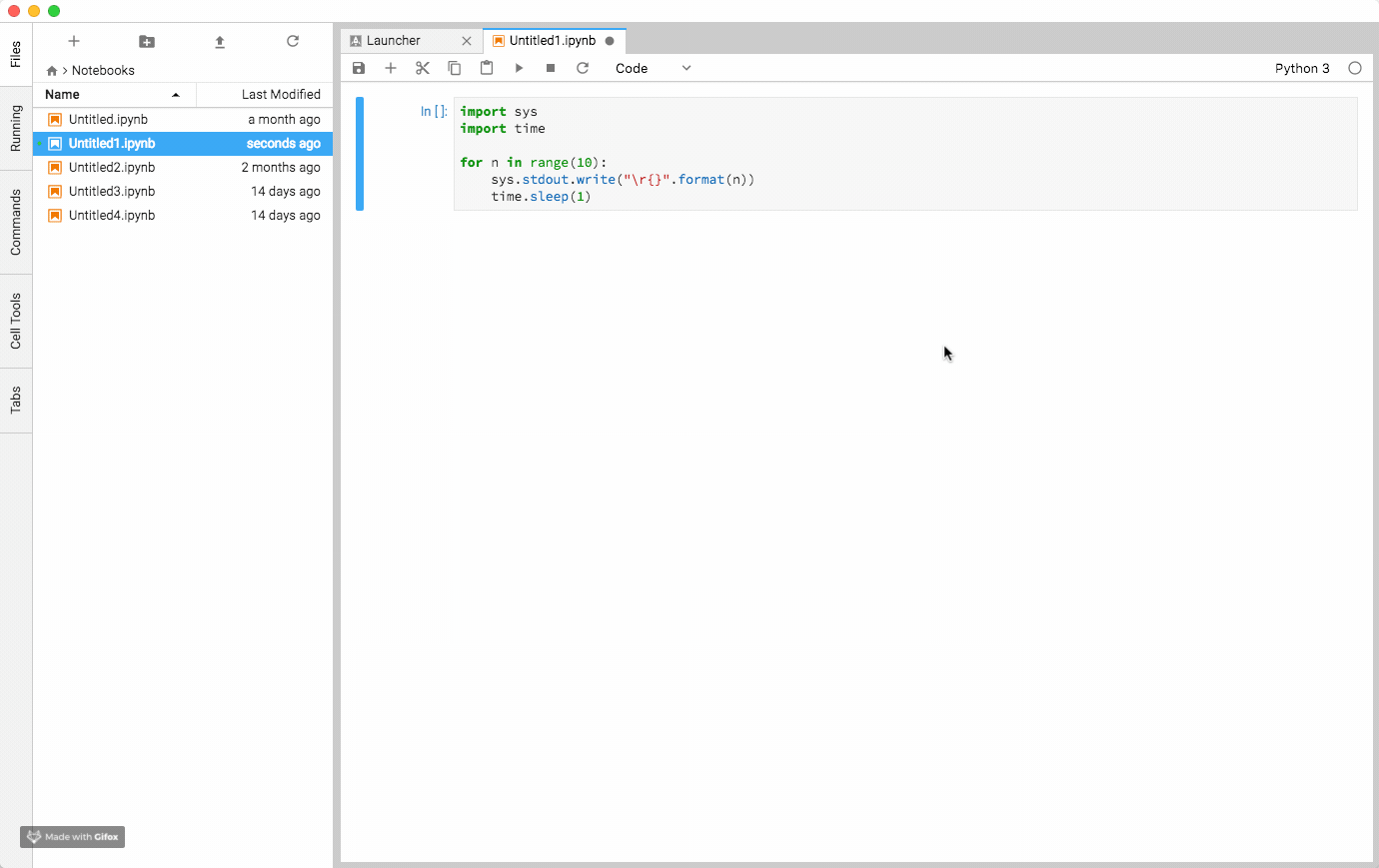This screenshot has height=868, width=1379.
Task: Insert a new cell below
Action: coord(391,68)
